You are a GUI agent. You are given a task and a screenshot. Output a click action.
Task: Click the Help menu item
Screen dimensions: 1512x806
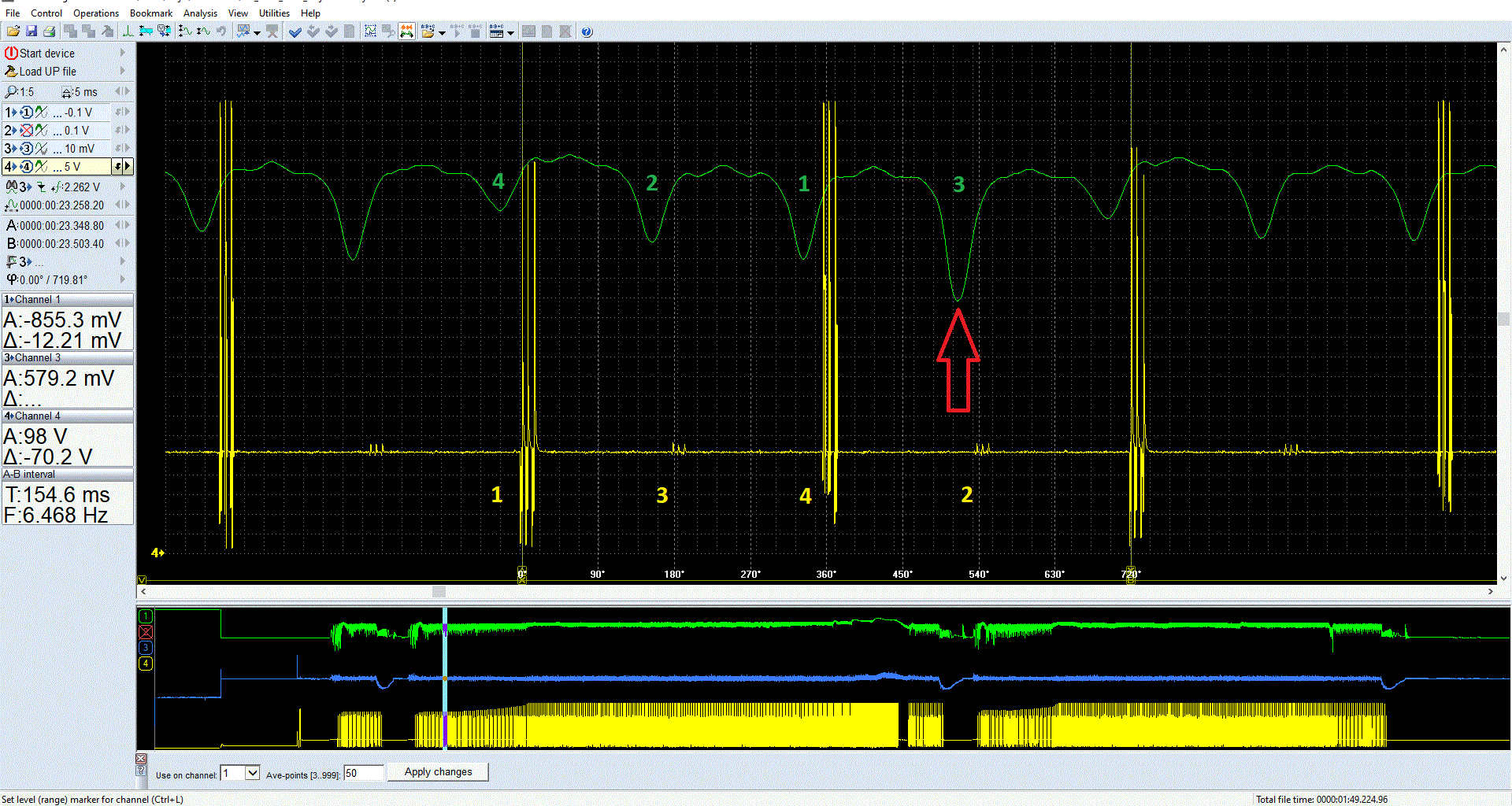[310, 13]
